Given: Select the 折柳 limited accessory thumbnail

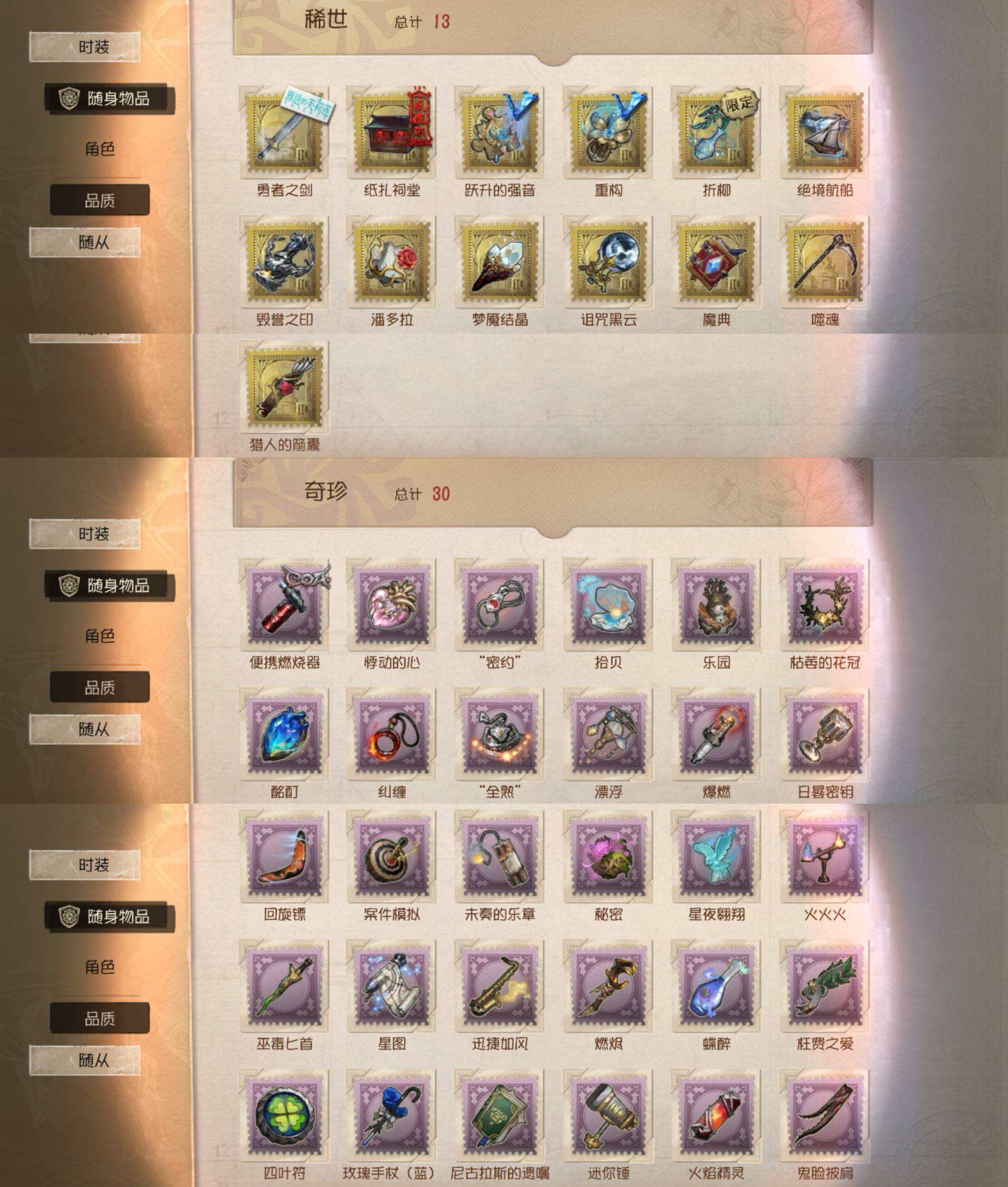Looking at the screenshot, I should (717, 133).
